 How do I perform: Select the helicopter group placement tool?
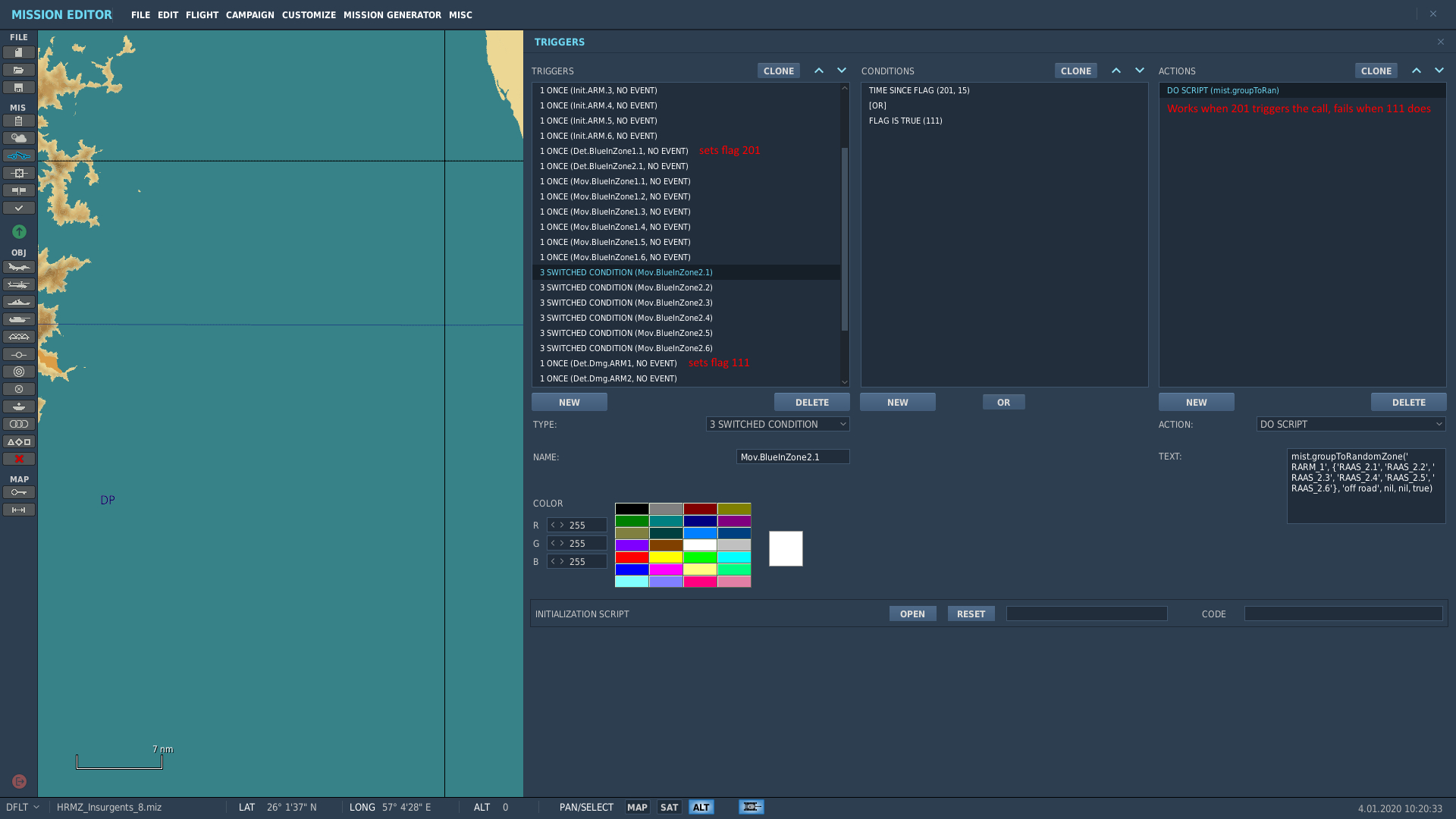point(19,284)
